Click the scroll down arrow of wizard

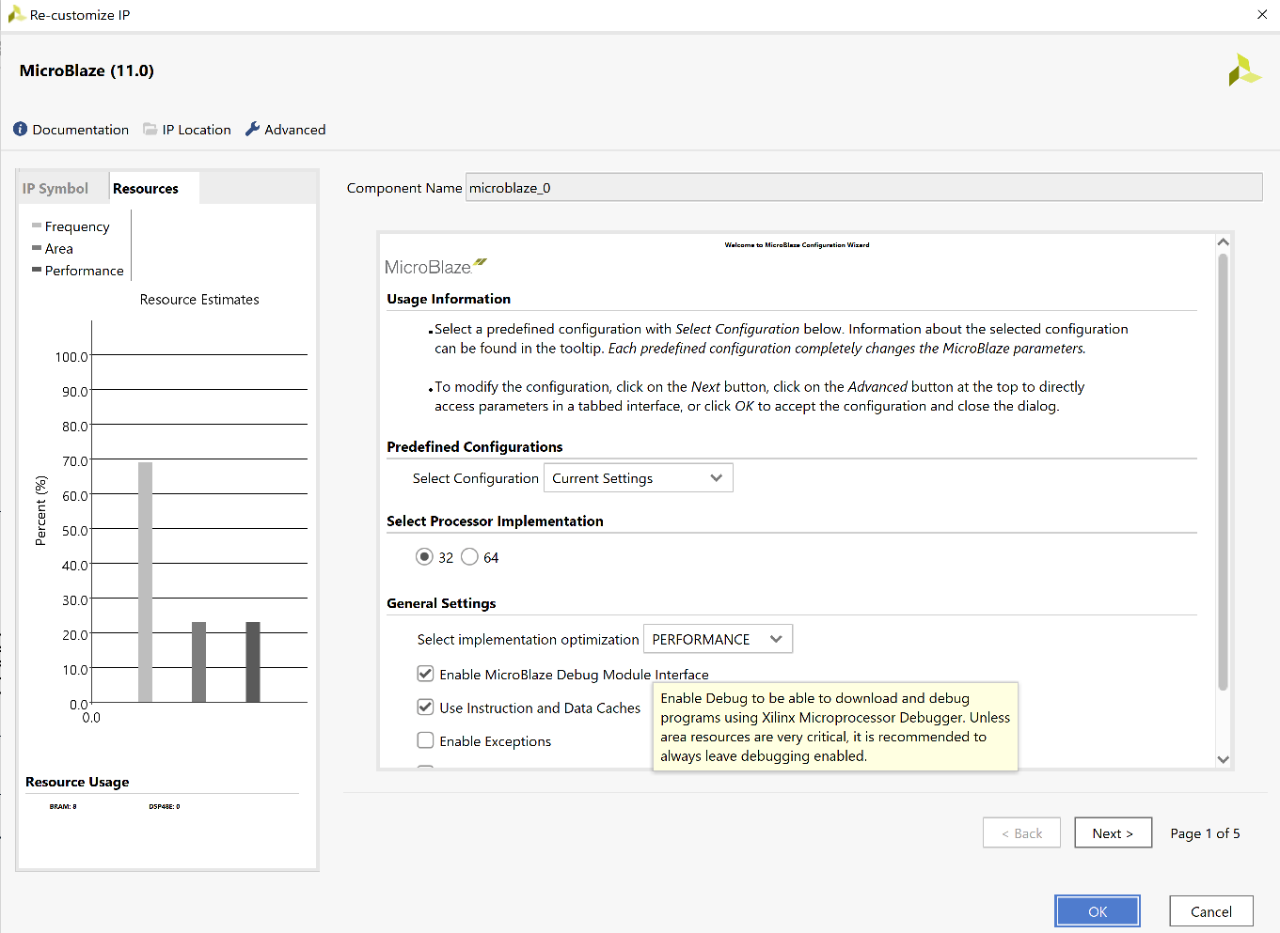click(1222, 759)
